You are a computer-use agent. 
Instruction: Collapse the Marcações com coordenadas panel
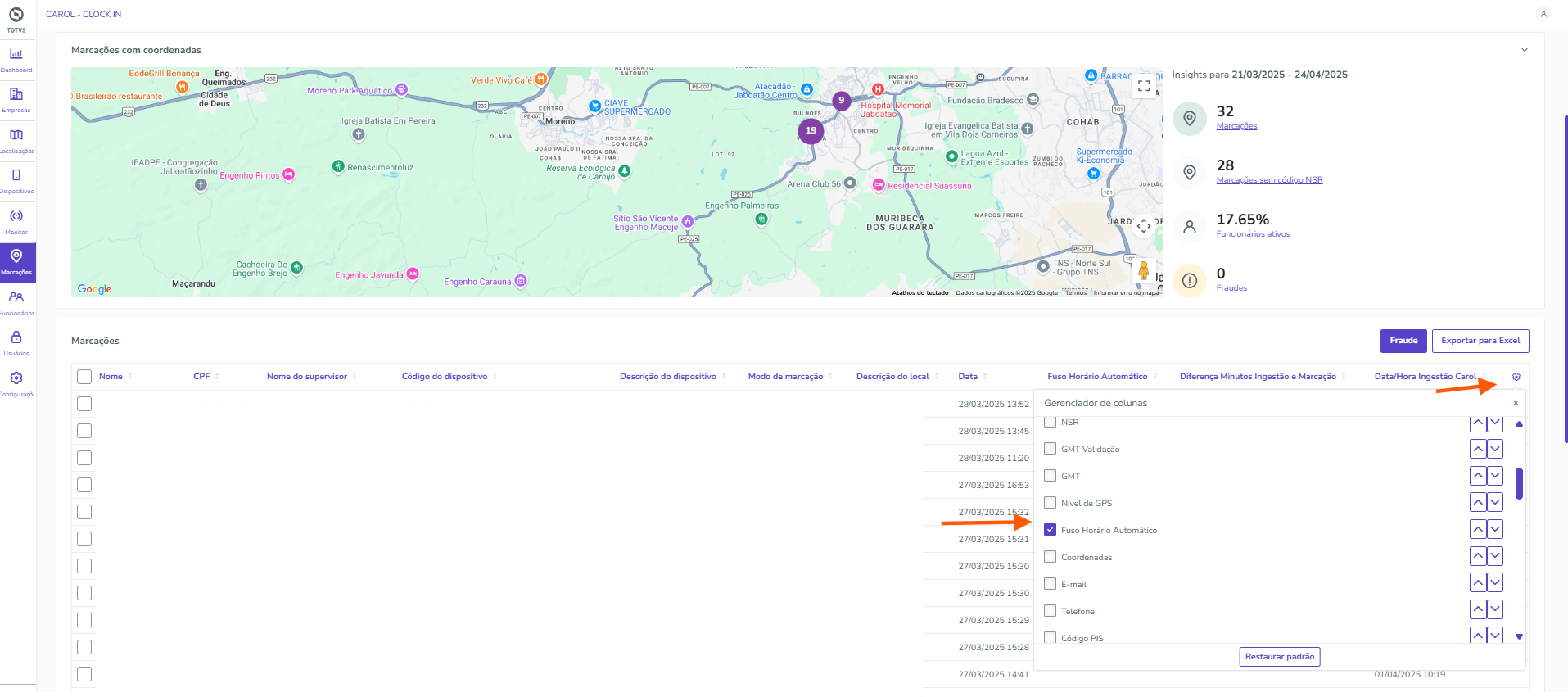1525,50
